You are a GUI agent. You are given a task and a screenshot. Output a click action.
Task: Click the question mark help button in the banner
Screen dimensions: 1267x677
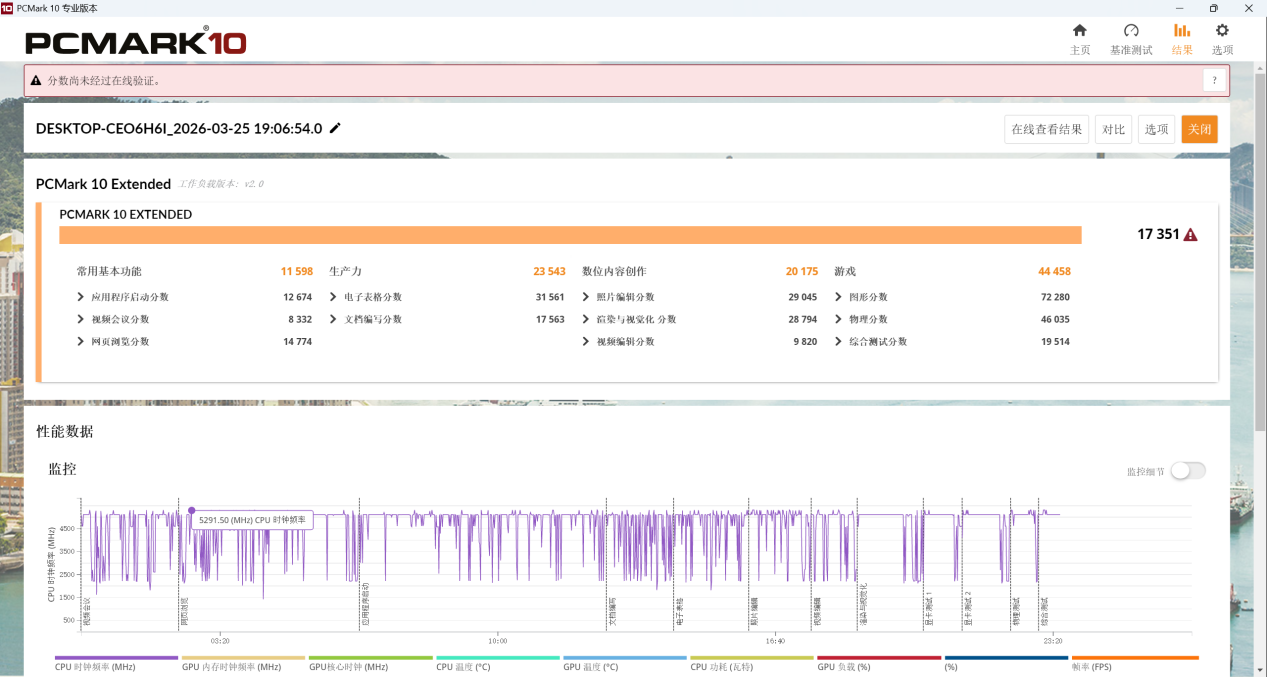[x=1214, y=81]
